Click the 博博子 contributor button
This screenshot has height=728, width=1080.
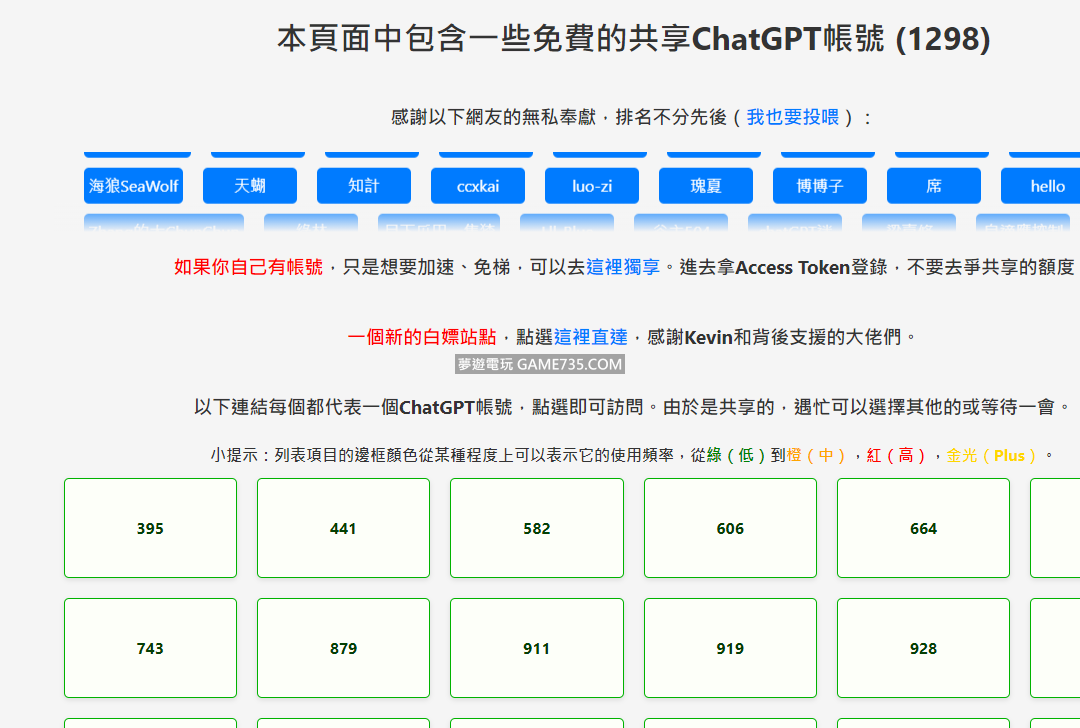[820, 186]
